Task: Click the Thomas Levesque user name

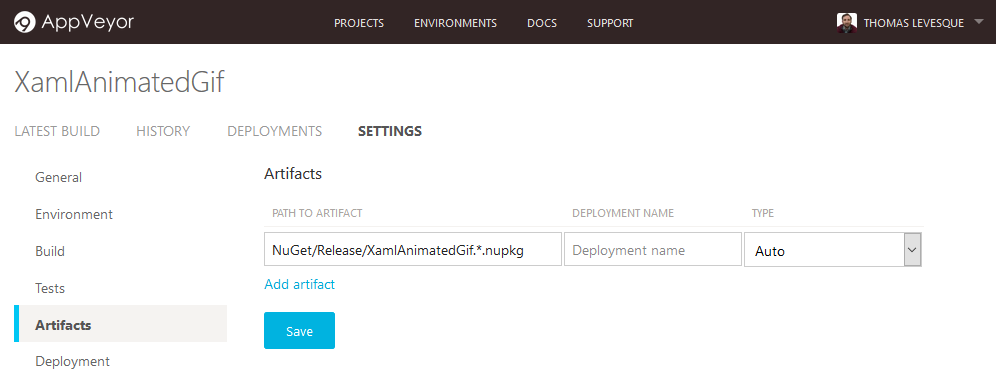Action: point(914,23)
